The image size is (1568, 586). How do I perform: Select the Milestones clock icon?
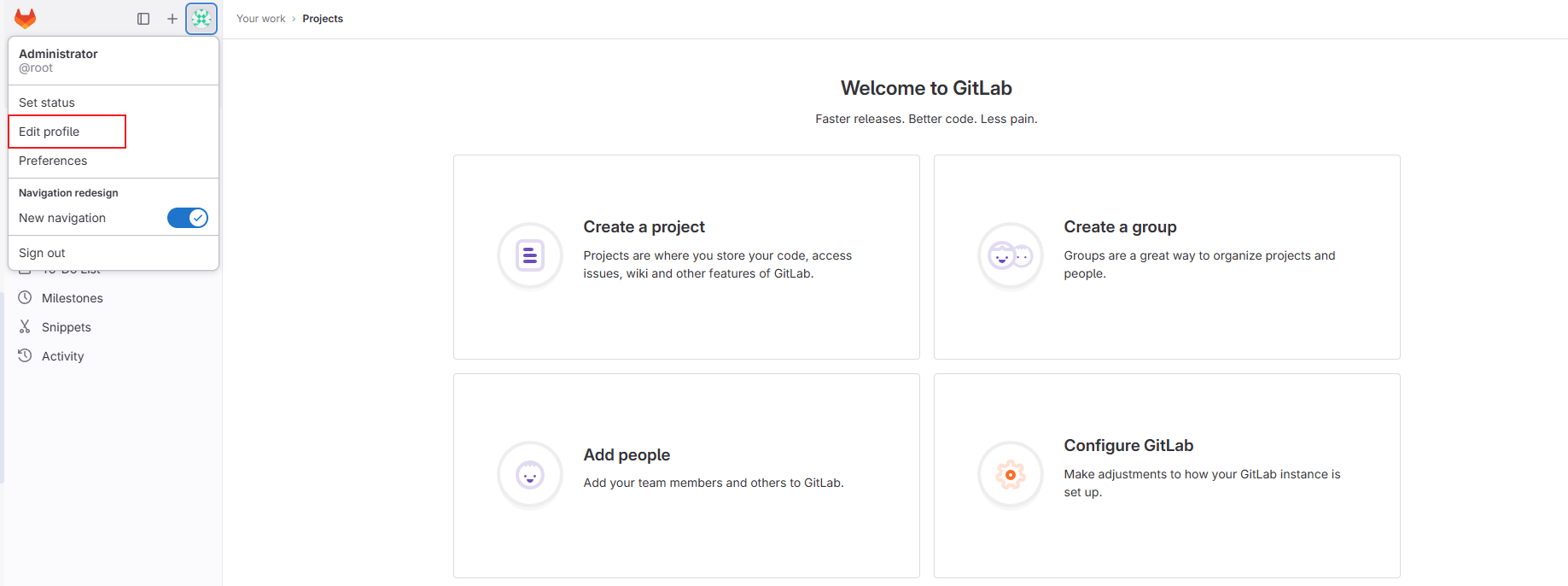[x=25, y=297]
